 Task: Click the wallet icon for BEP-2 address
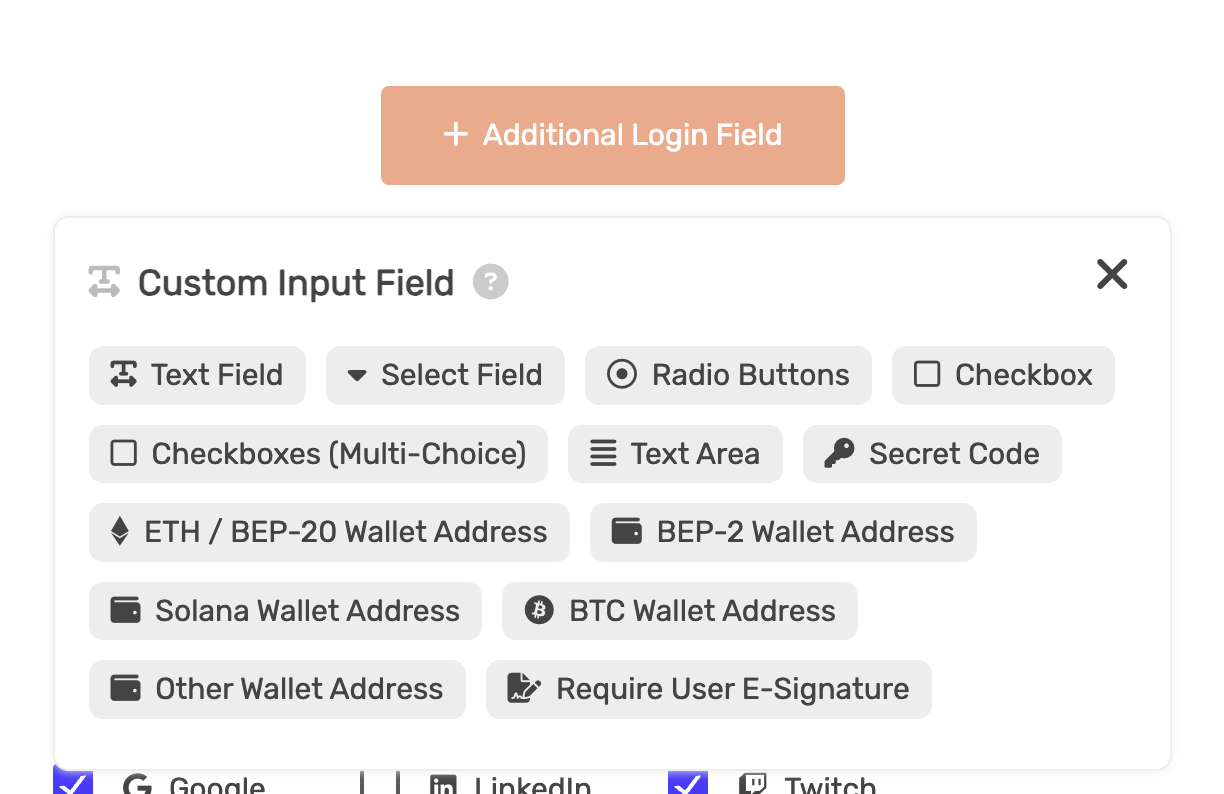tap(627, 532)
